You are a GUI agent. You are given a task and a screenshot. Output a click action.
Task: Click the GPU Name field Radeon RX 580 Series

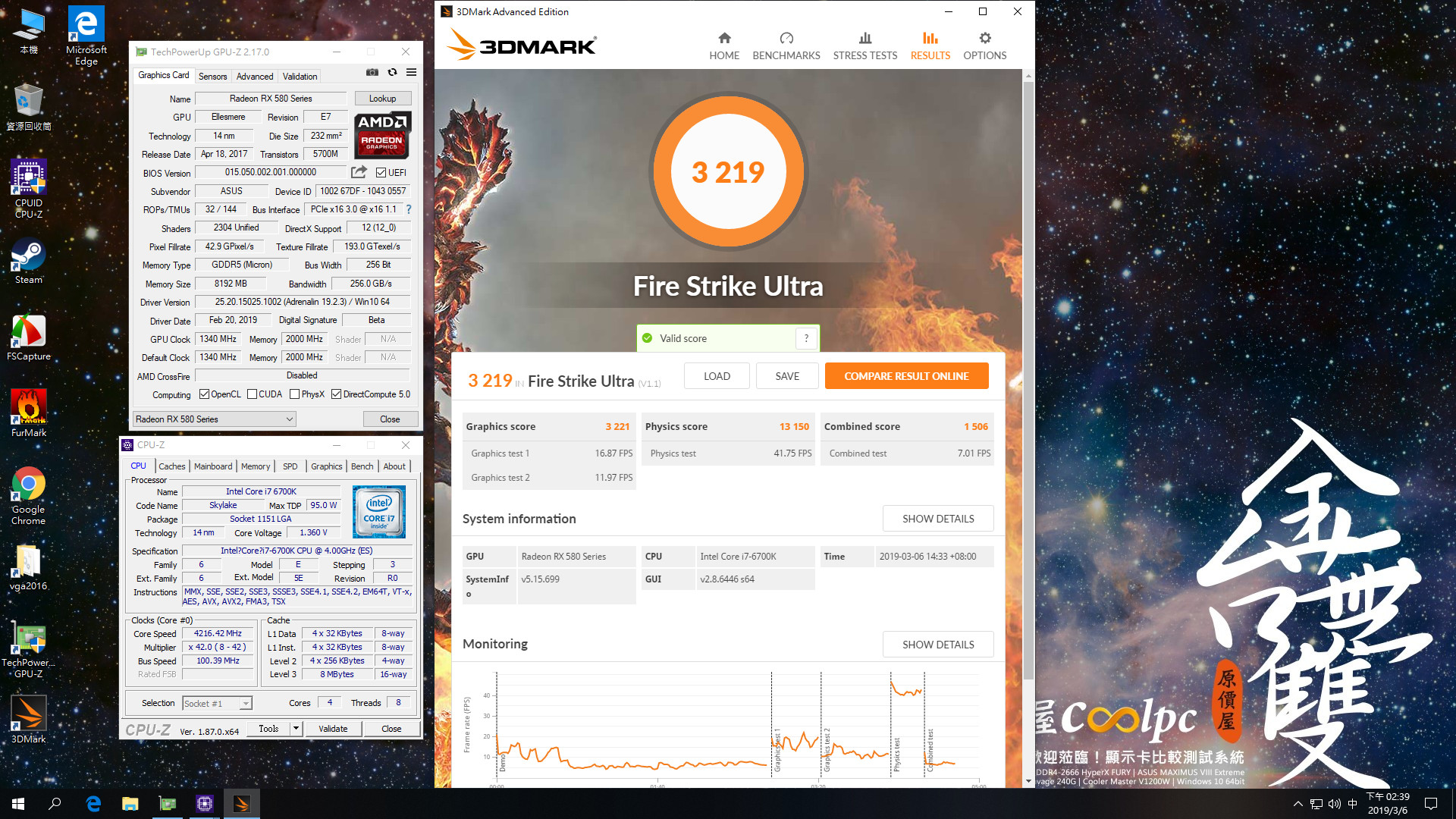[271, 99]
